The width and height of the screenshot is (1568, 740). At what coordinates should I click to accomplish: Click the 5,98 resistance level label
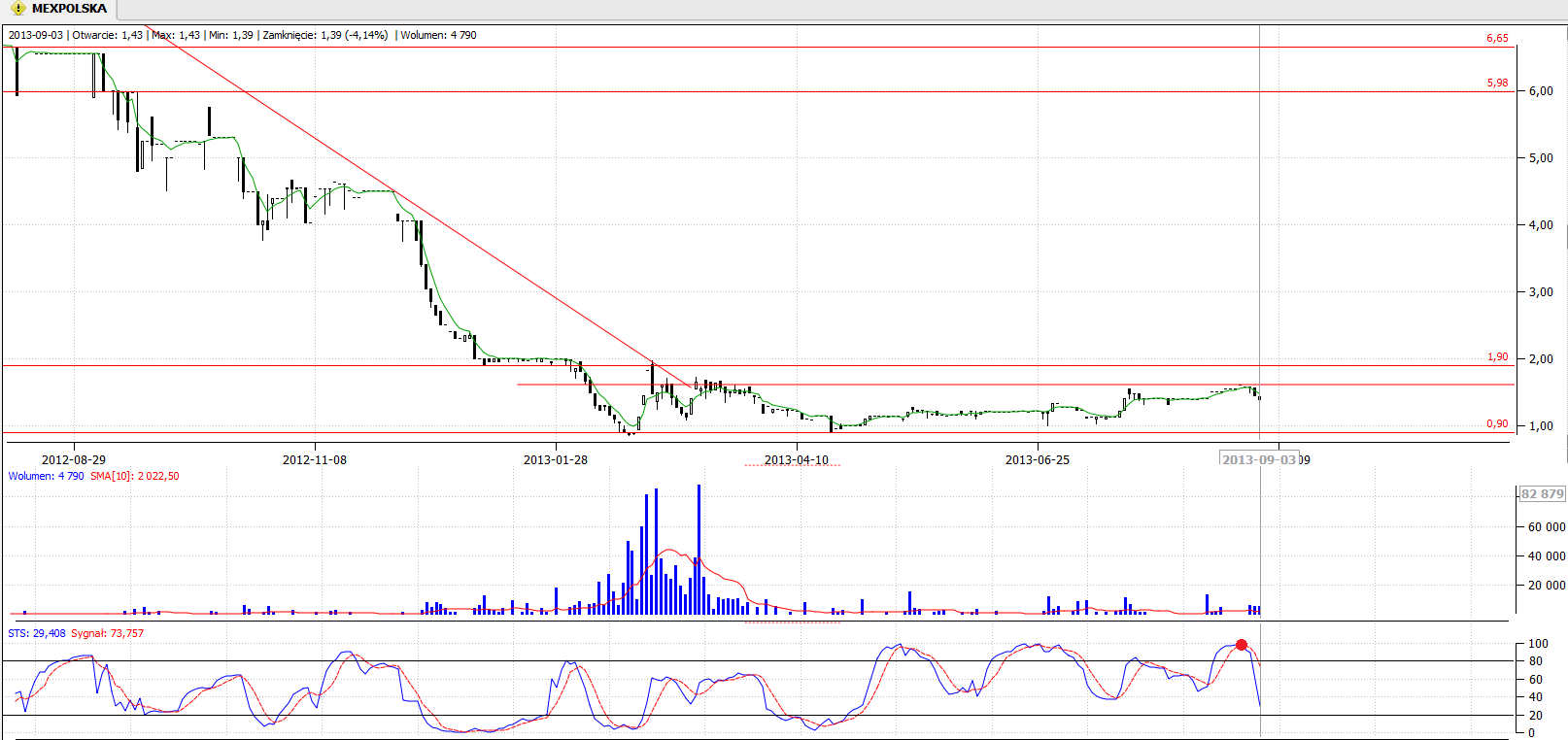coord(1497,84)
